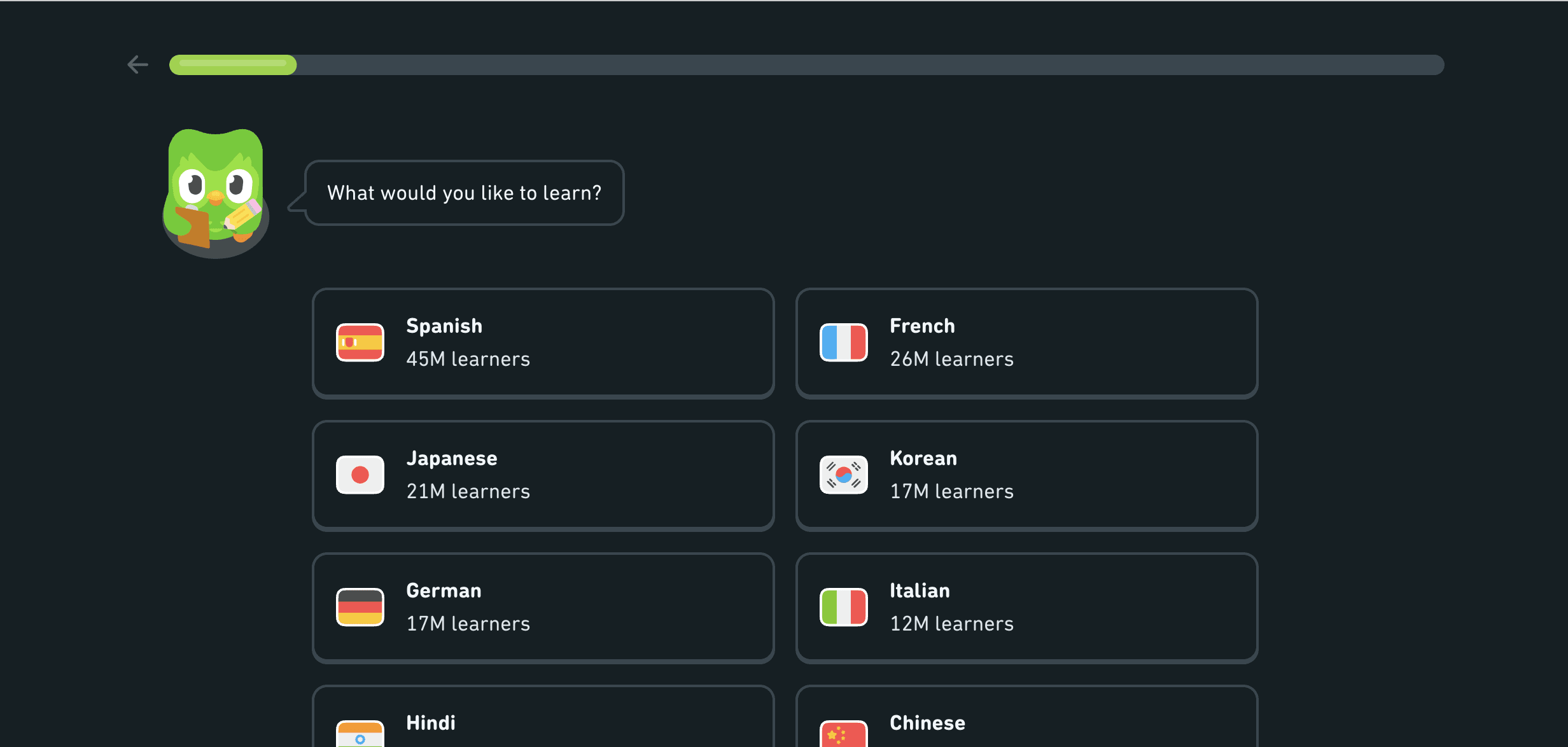Click the green progress bar
The width and height of the screenshot is (1568, 747).
pos(232,64)
